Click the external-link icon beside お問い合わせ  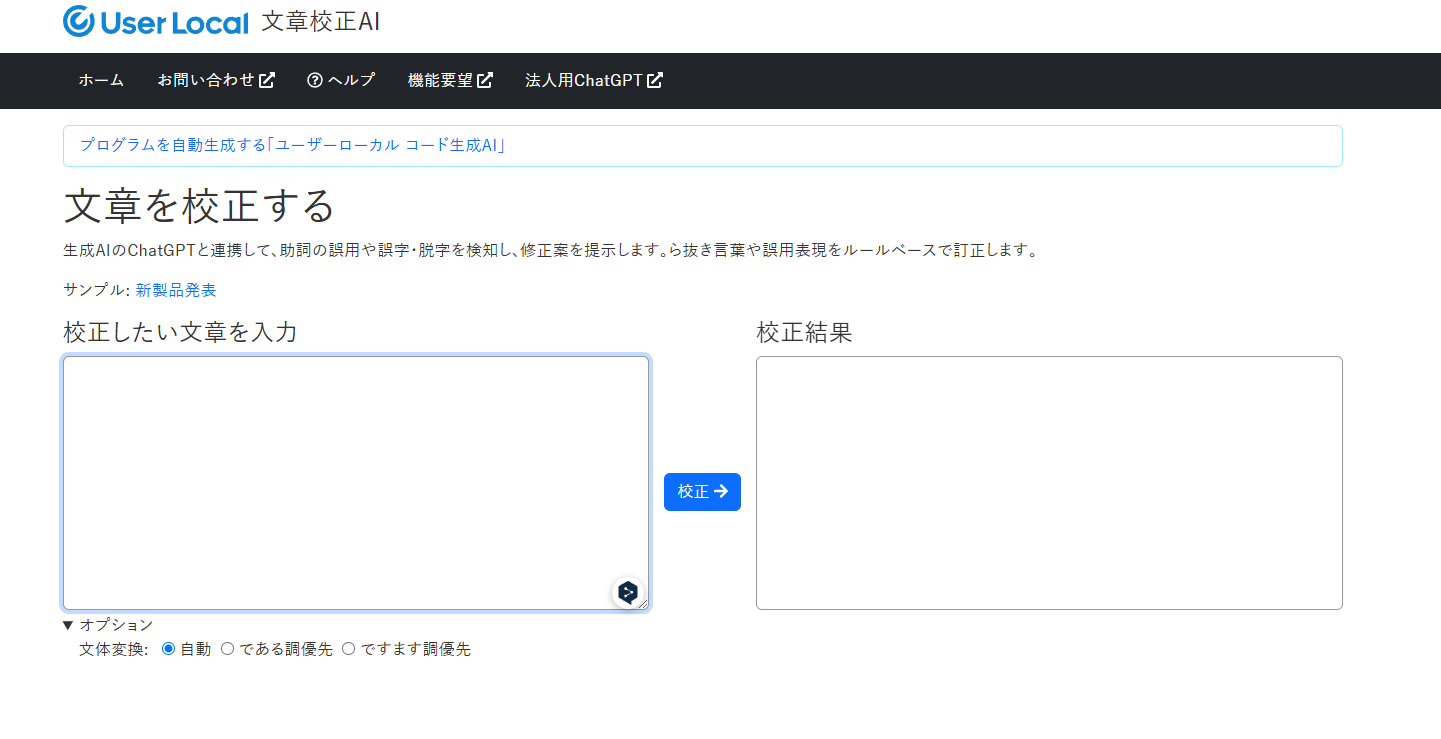tap(268, 80)
